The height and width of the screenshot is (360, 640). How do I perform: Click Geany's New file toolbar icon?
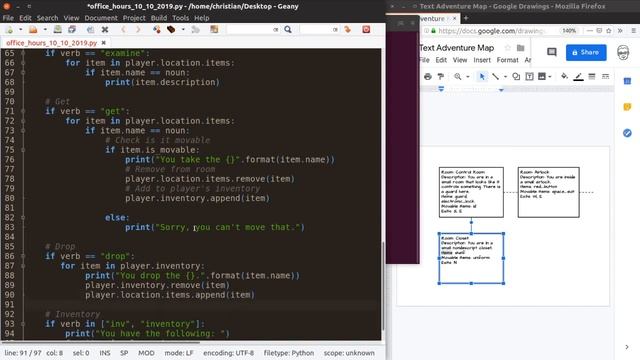click(9, 29)
